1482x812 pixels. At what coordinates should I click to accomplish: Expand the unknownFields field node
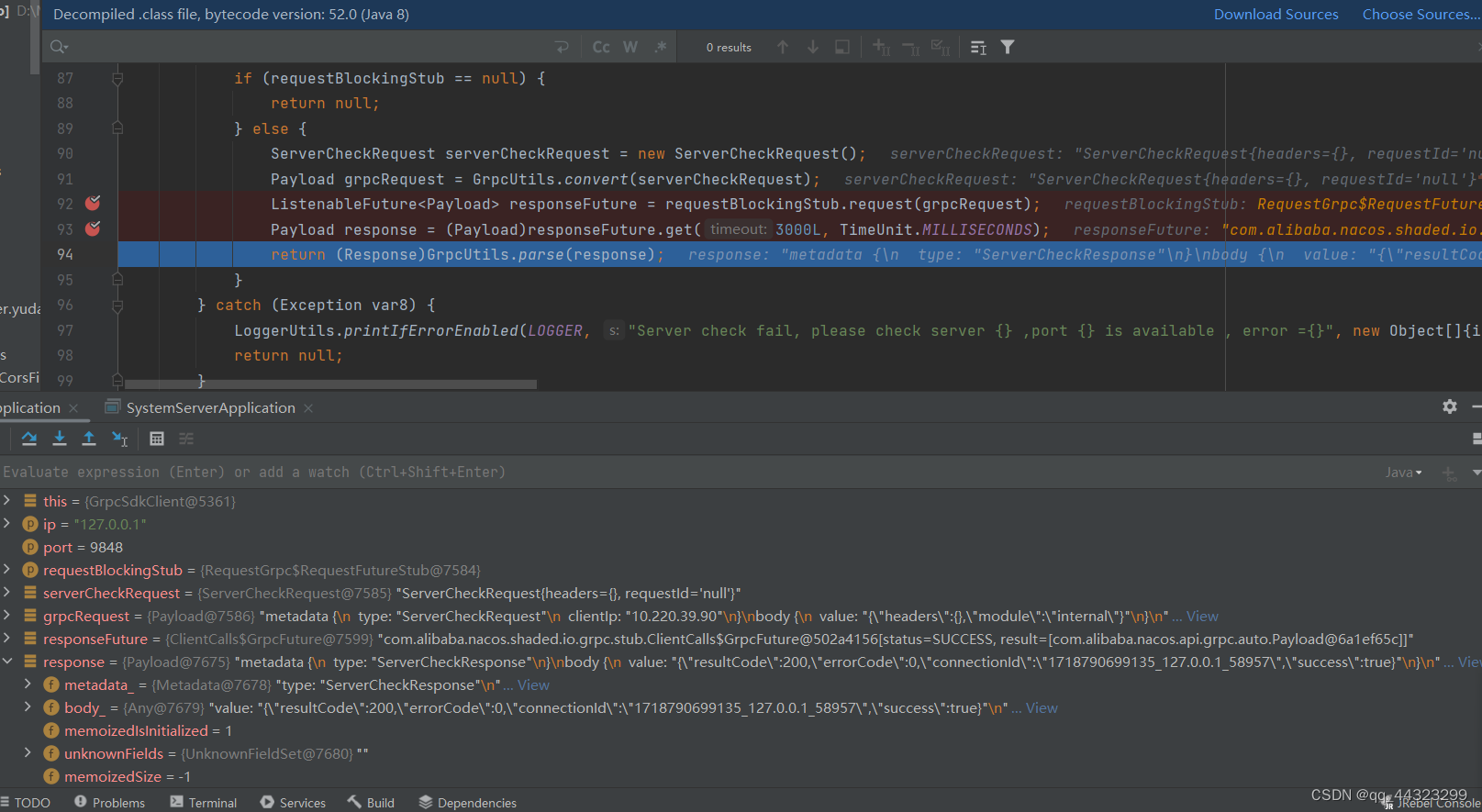(28, 752)
